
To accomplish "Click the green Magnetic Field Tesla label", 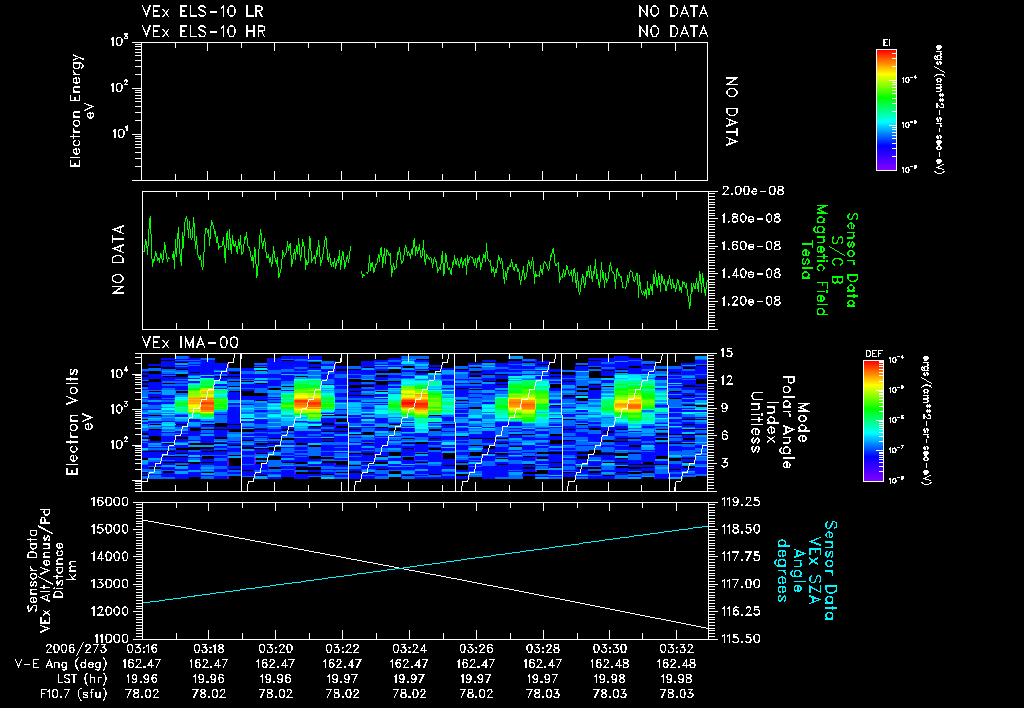I will [x=813, y=260].
